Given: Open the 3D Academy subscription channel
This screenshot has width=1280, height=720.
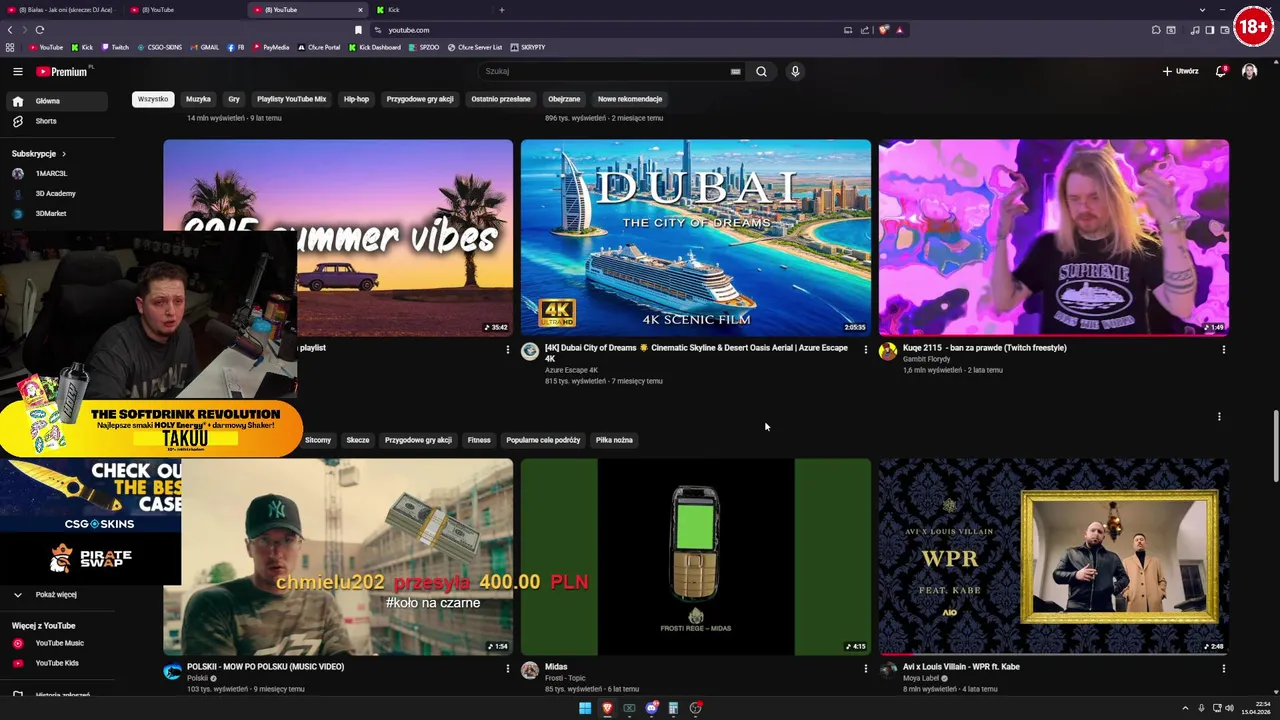Looking at the screenshot, I should pyautogui.click(x=55, y=194).
